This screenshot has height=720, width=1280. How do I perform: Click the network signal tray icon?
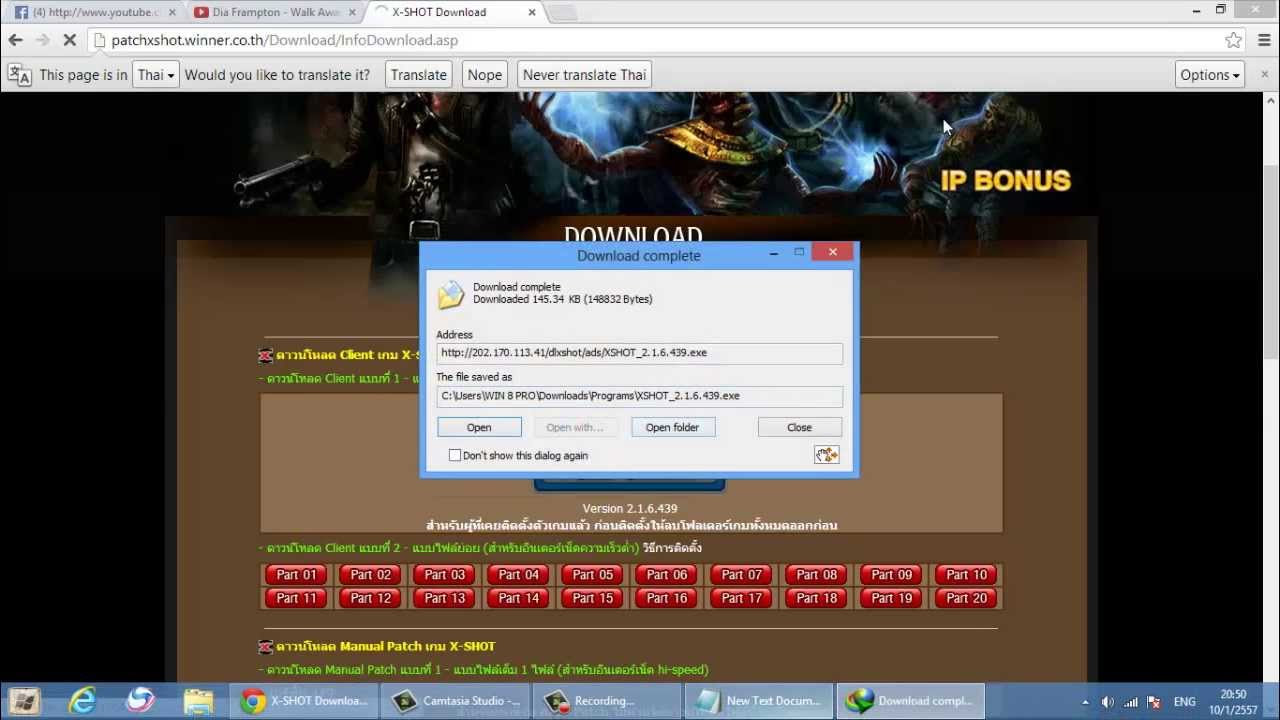1130,702
